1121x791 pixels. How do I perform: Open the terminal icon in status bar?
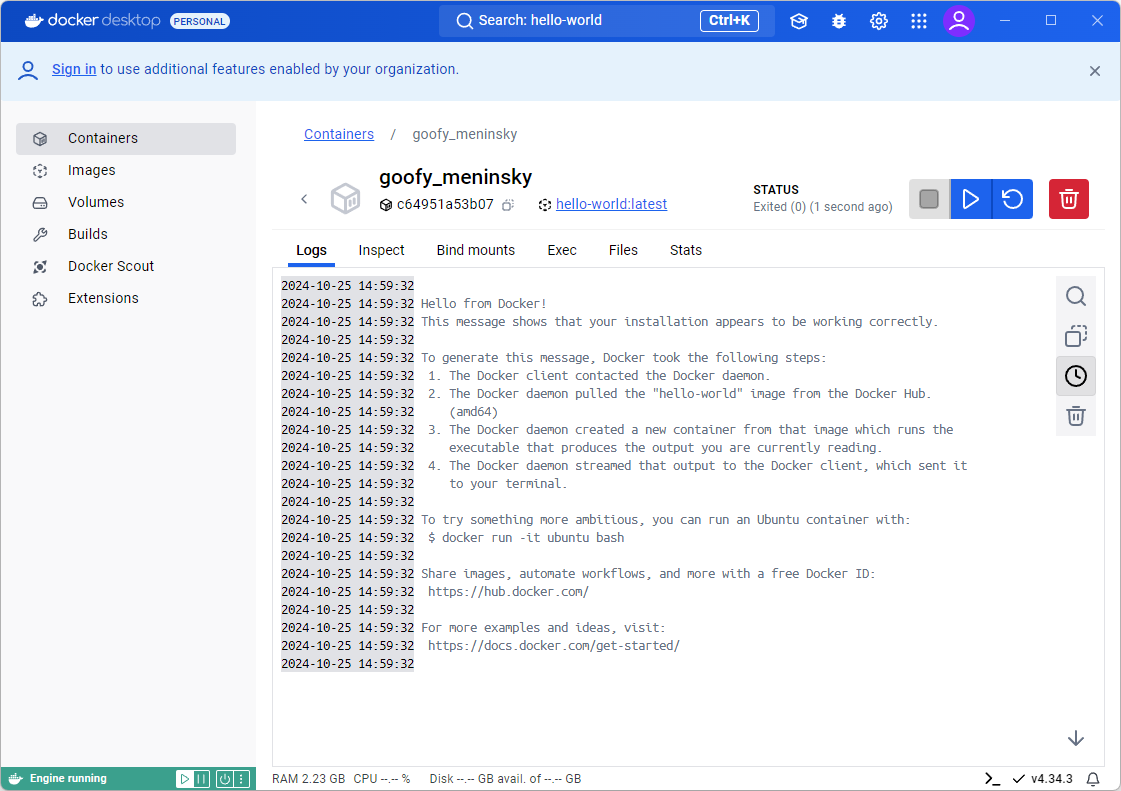992,779
